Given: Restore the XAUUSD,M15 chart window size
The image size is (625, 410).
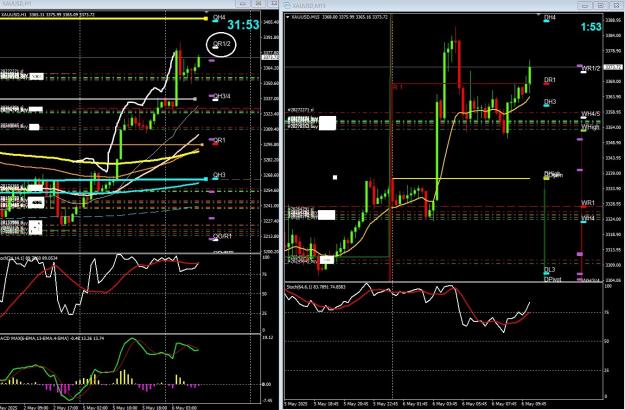Looking at the screenshot, I should [x=601, y=5].
